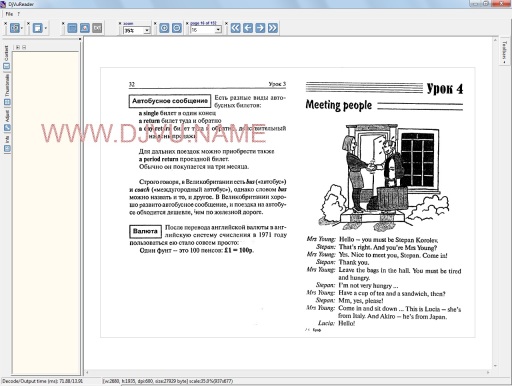Switch to the Adjust side tab

7,120
